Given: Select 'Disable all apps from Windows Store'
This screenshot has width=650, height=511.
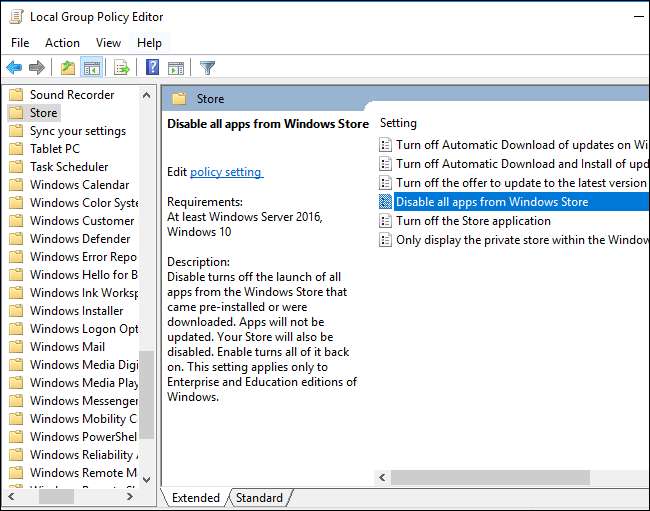Looking at the screenshot, I should pos(492,202).
